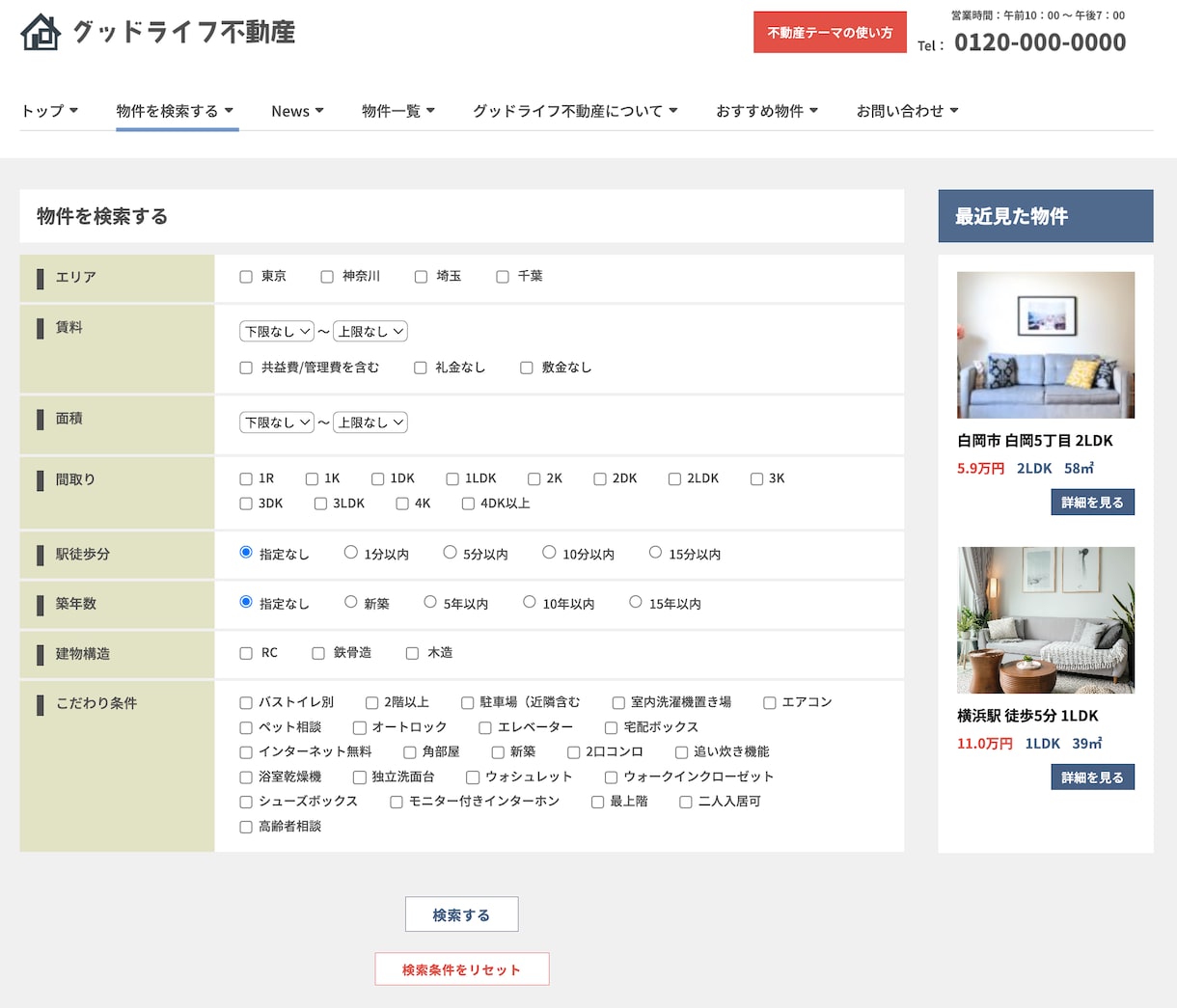Viewport: 1177px width, 1008px height.
Task: Select 築年数 指定なし radio
Action: click(246, 602)
